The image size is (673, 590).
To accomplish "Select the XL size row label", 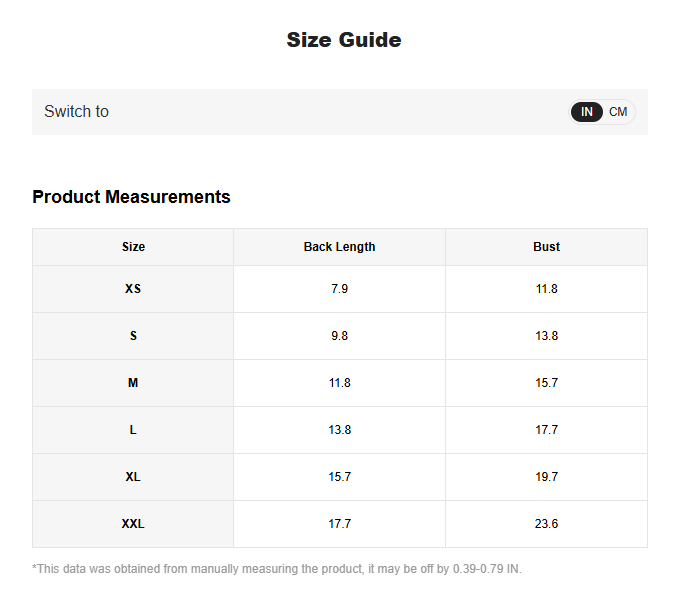I will tap(133, 477).
